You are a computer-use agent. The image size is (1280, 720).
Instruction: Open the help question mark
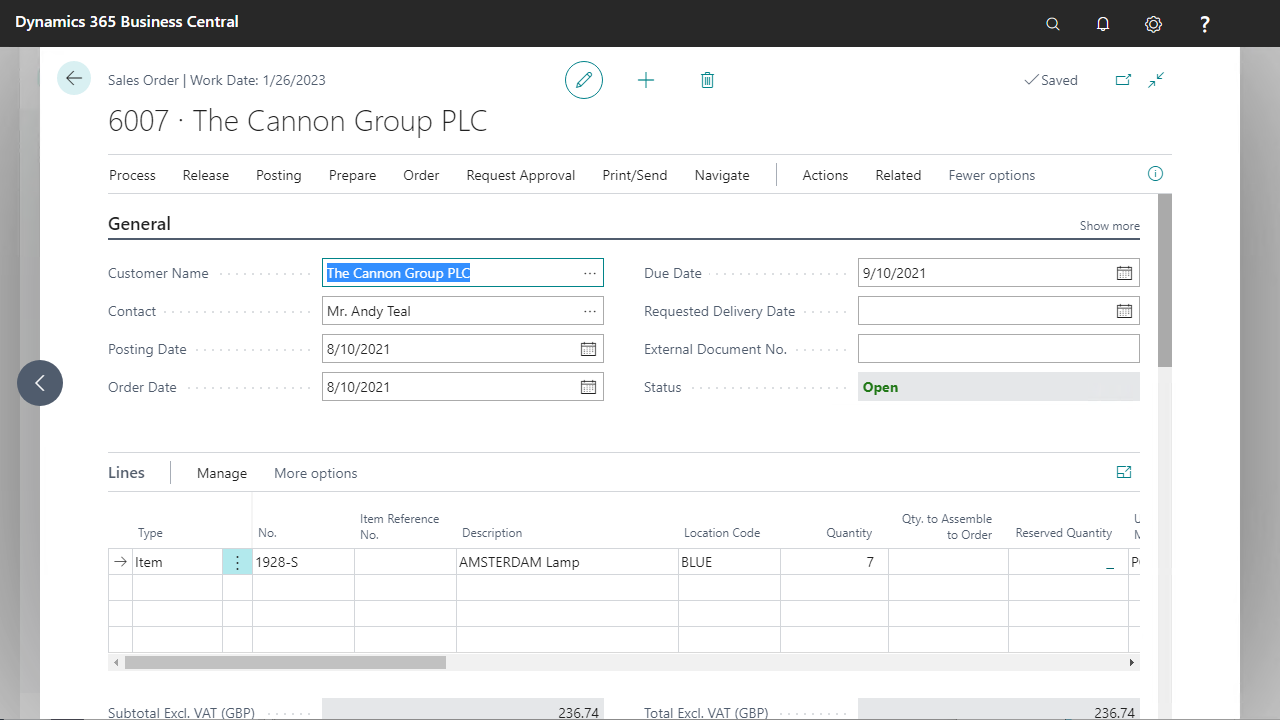1205,24
